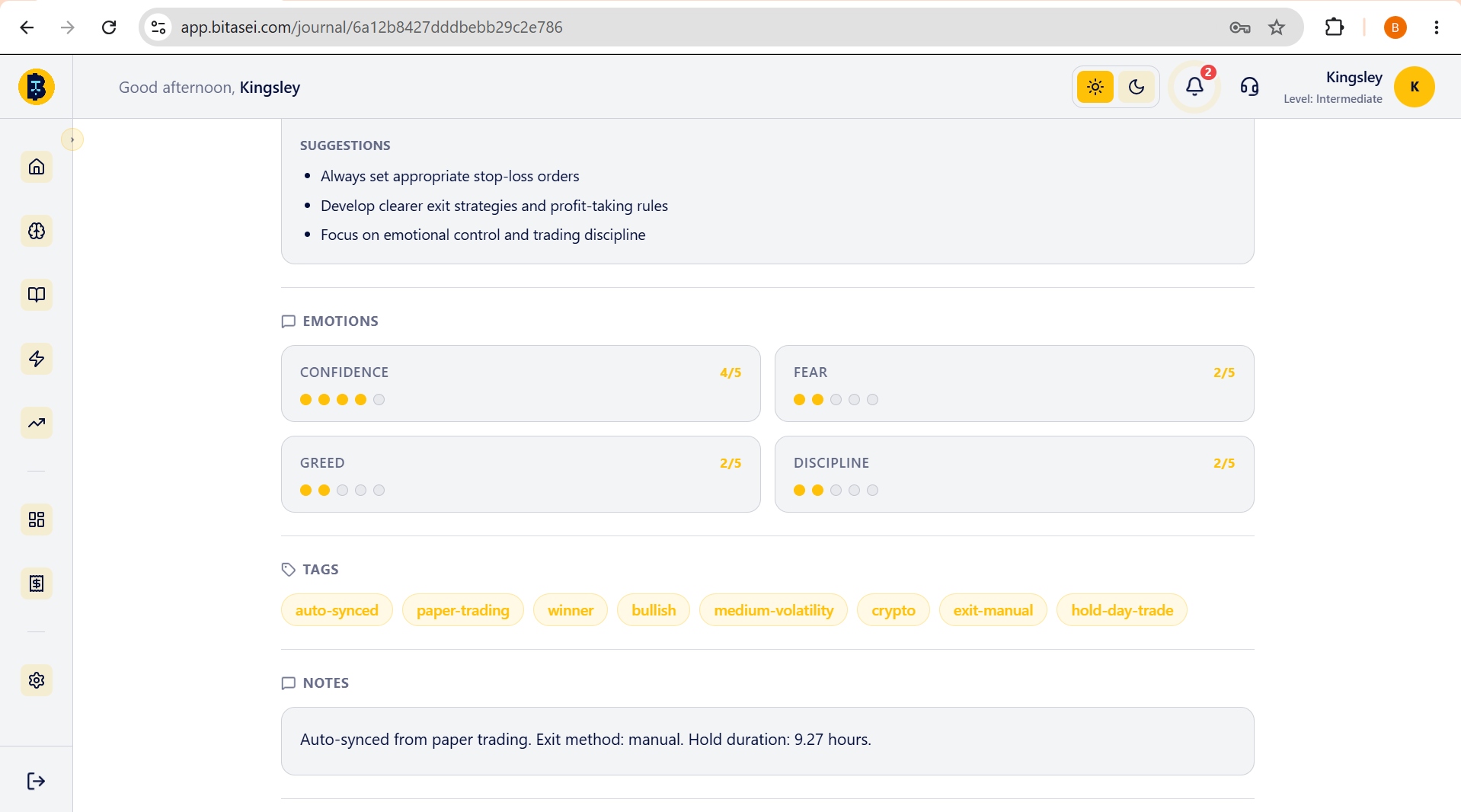The width and height of the screenshot is (1461, 812).
Task: Click the Confidence 4/5 score
Action: [x=730, y=372]
